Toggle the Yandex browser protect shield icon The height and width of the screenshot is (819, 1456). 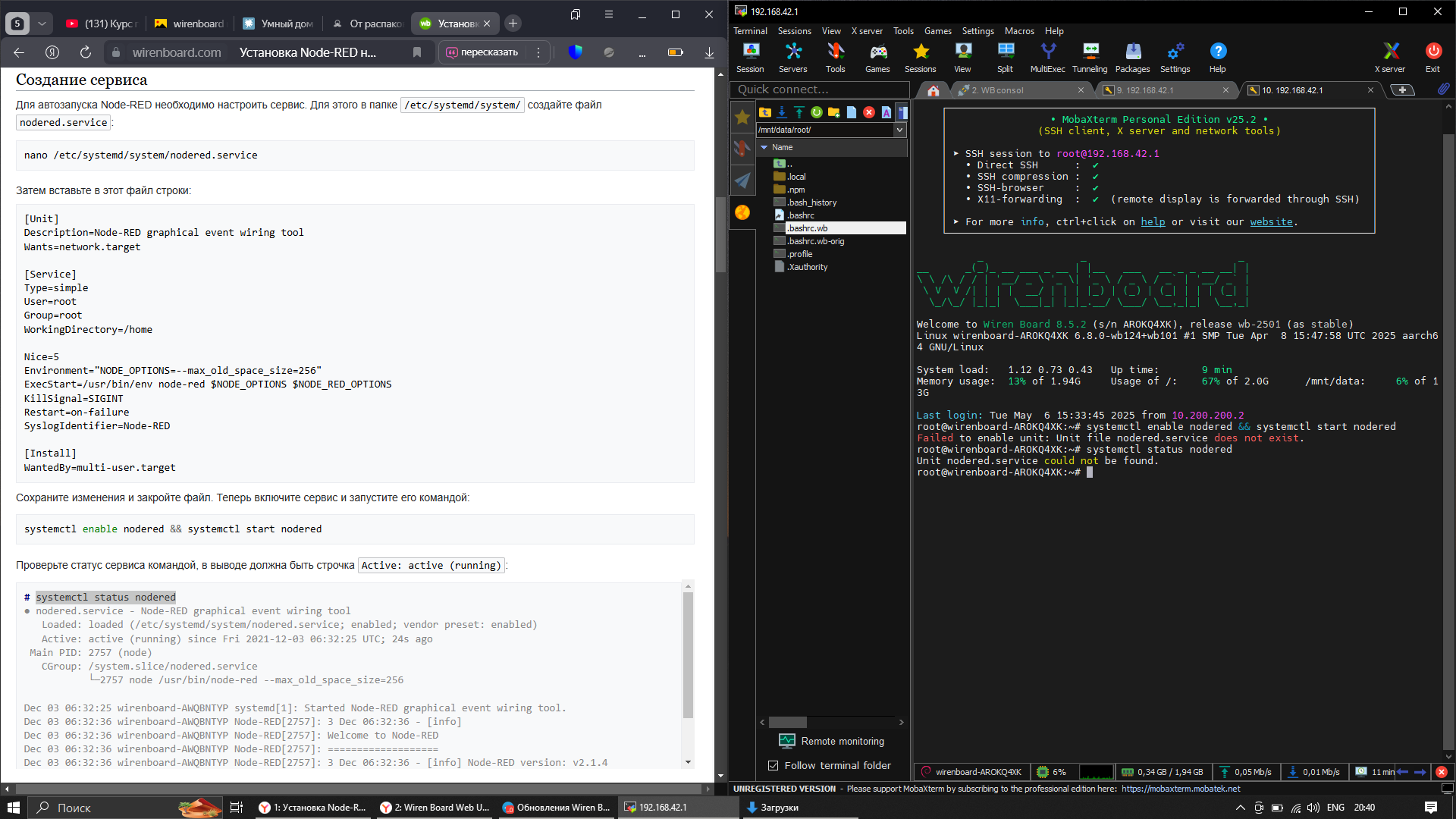click(576, 52)
